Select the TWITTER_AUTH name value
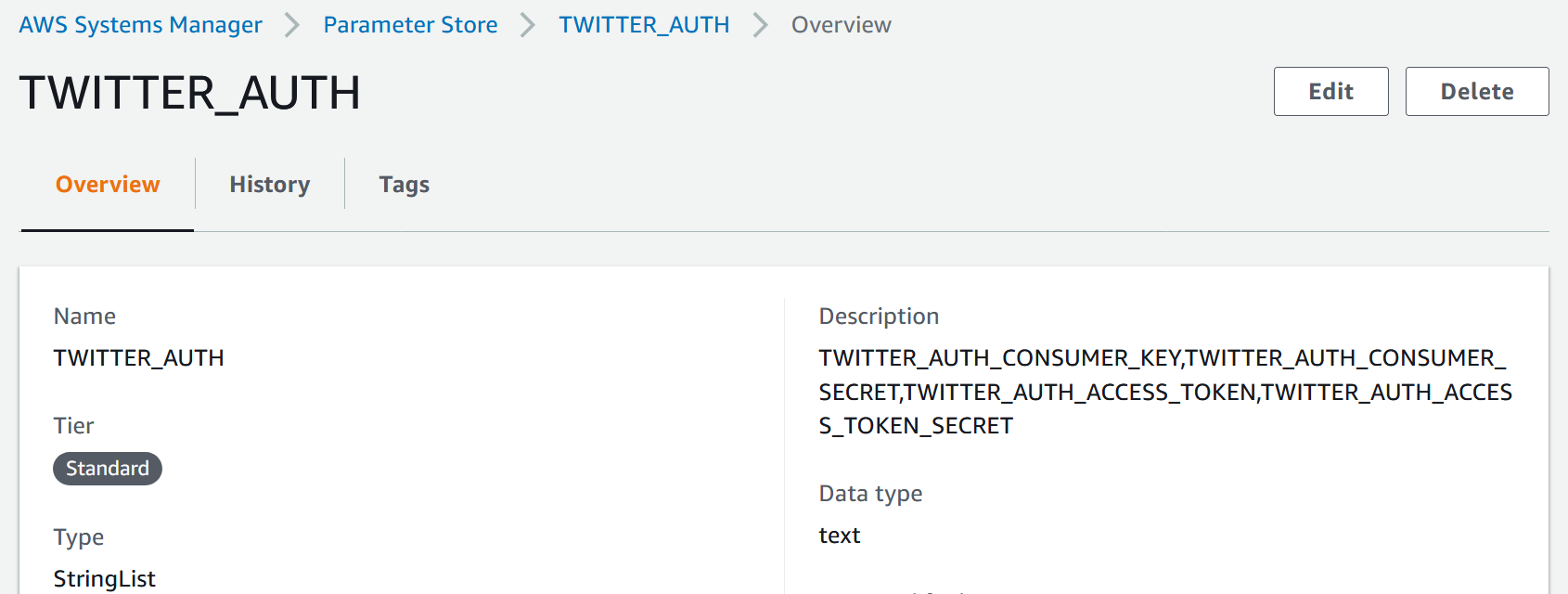Image resolution: width=1568 pixels, height=594 pixels. (139, 358)
